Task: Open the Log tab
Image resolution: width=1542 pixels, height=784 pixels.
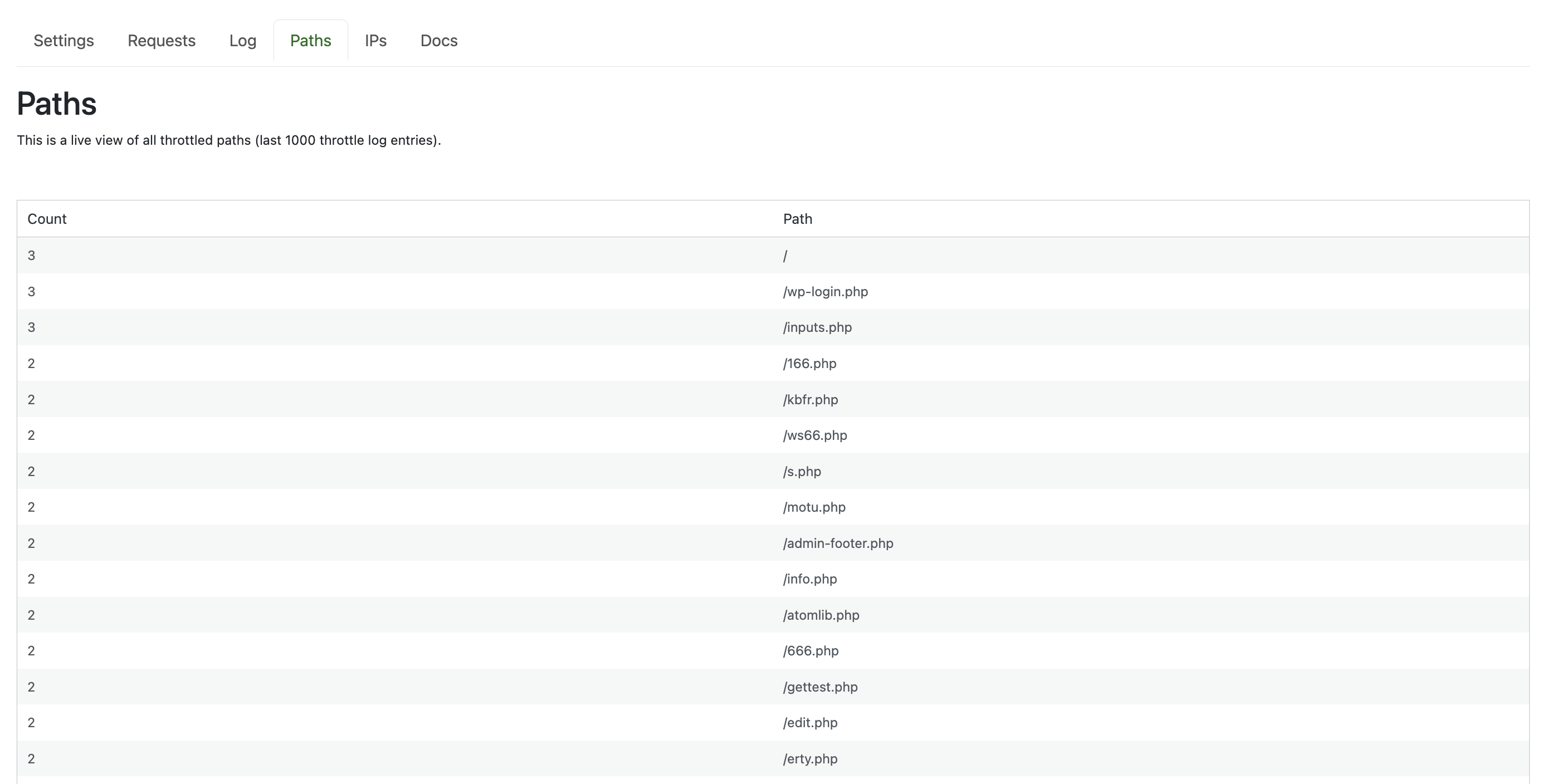Action: 242,41
